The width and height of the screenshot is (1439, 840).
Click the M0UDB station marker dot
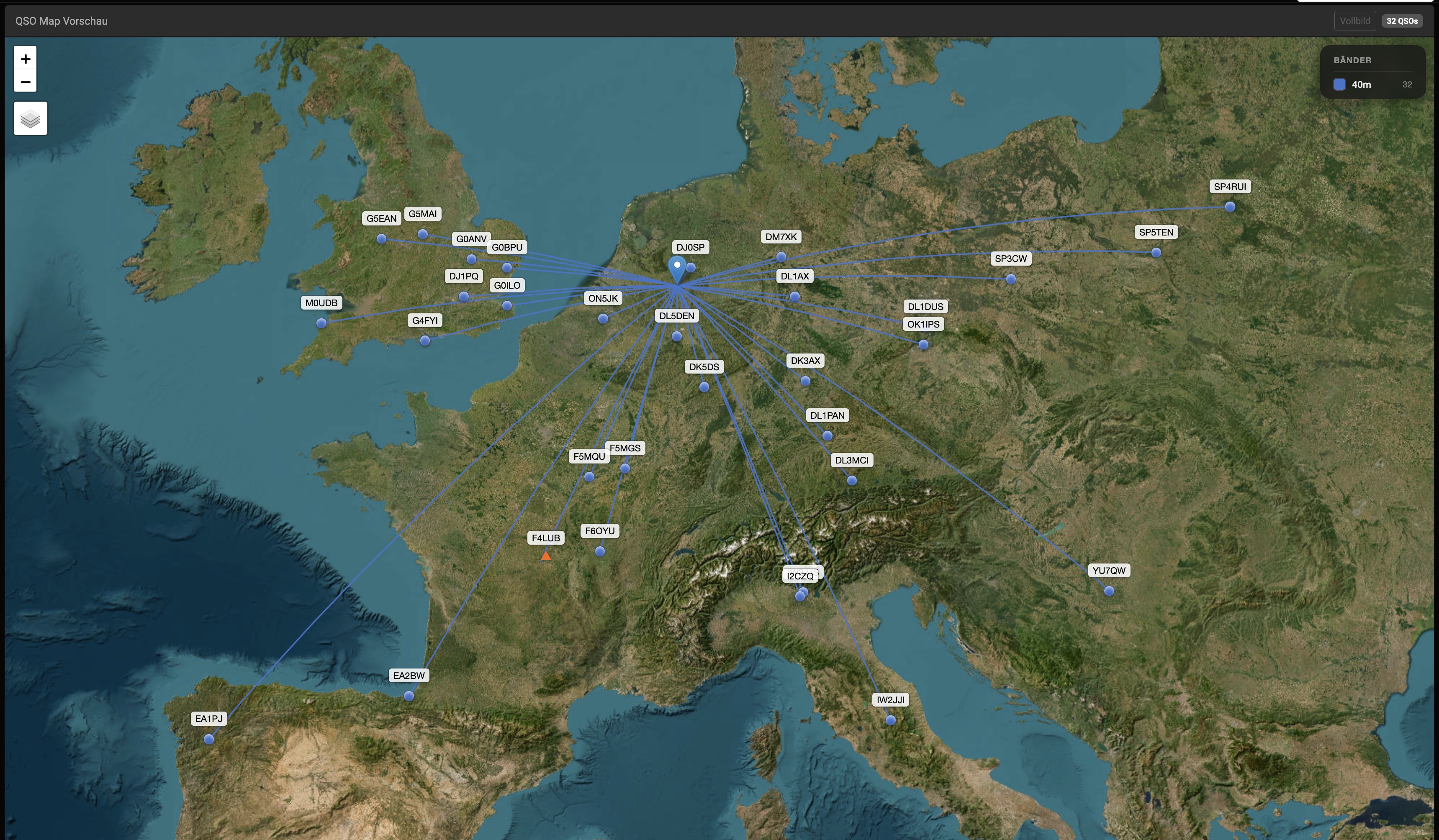click(321, 323)
